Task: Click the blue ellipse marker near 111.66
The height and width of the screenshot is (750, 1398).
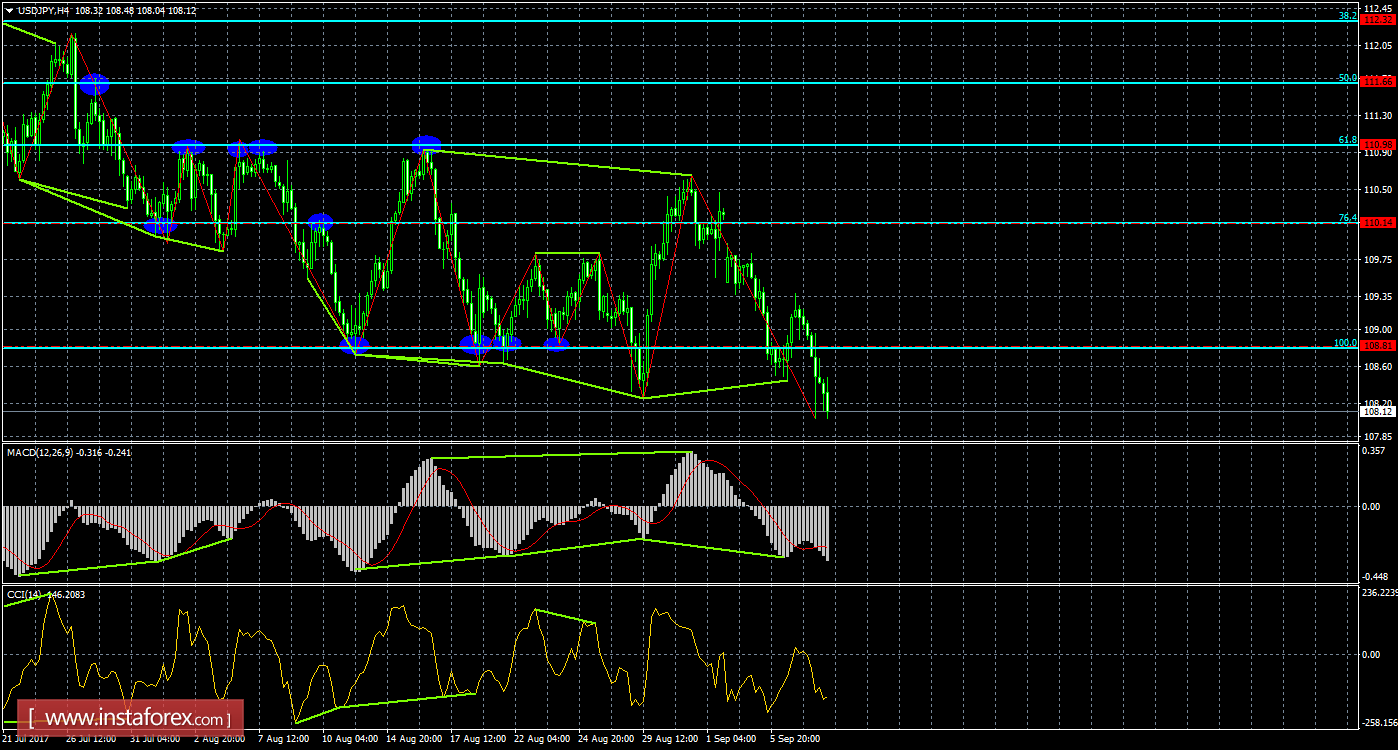Action: pyautogui.click(x=95, y=85)
